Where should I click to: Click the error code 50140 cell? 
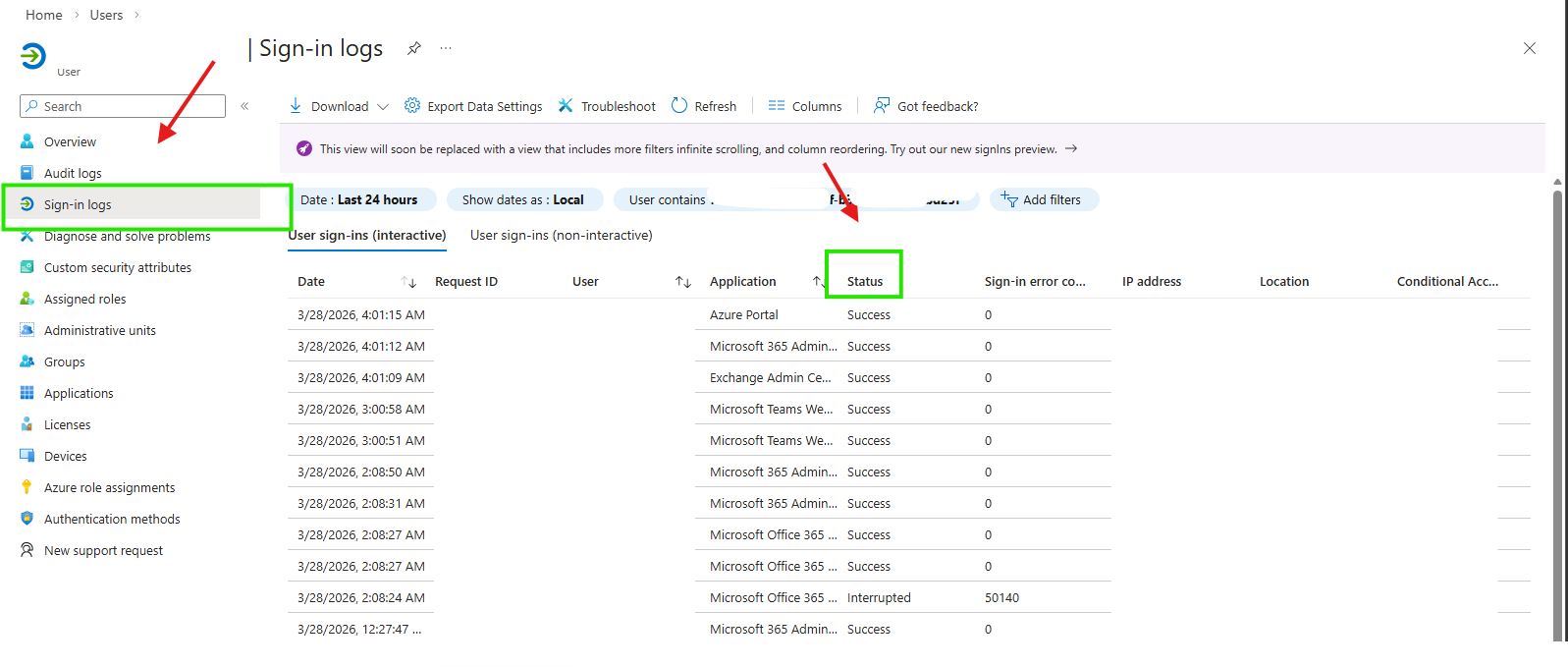[x=1001, y=597]
